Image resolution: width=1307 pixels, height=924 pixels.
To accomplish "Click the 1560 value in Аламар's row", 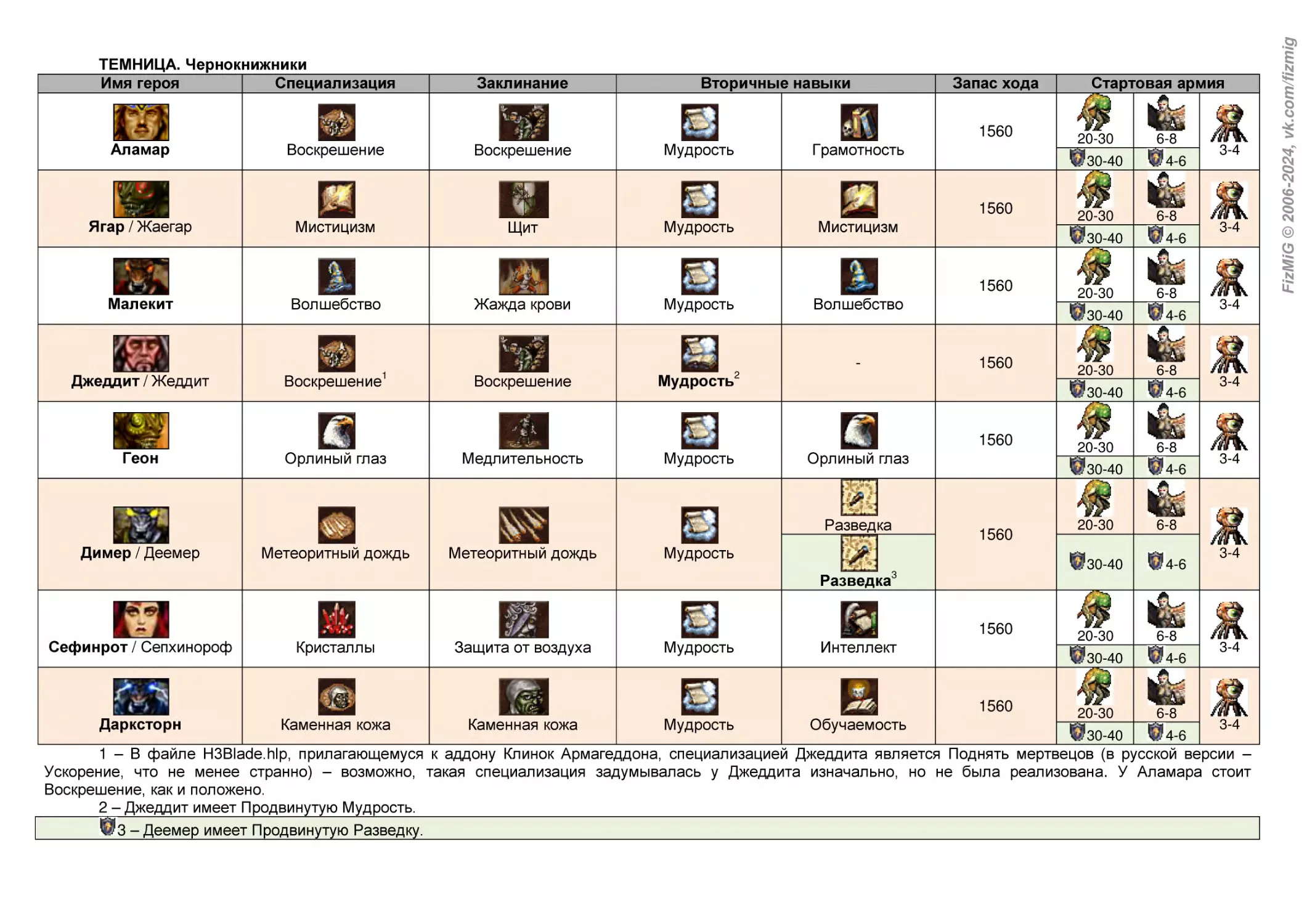I will [996, 131].
